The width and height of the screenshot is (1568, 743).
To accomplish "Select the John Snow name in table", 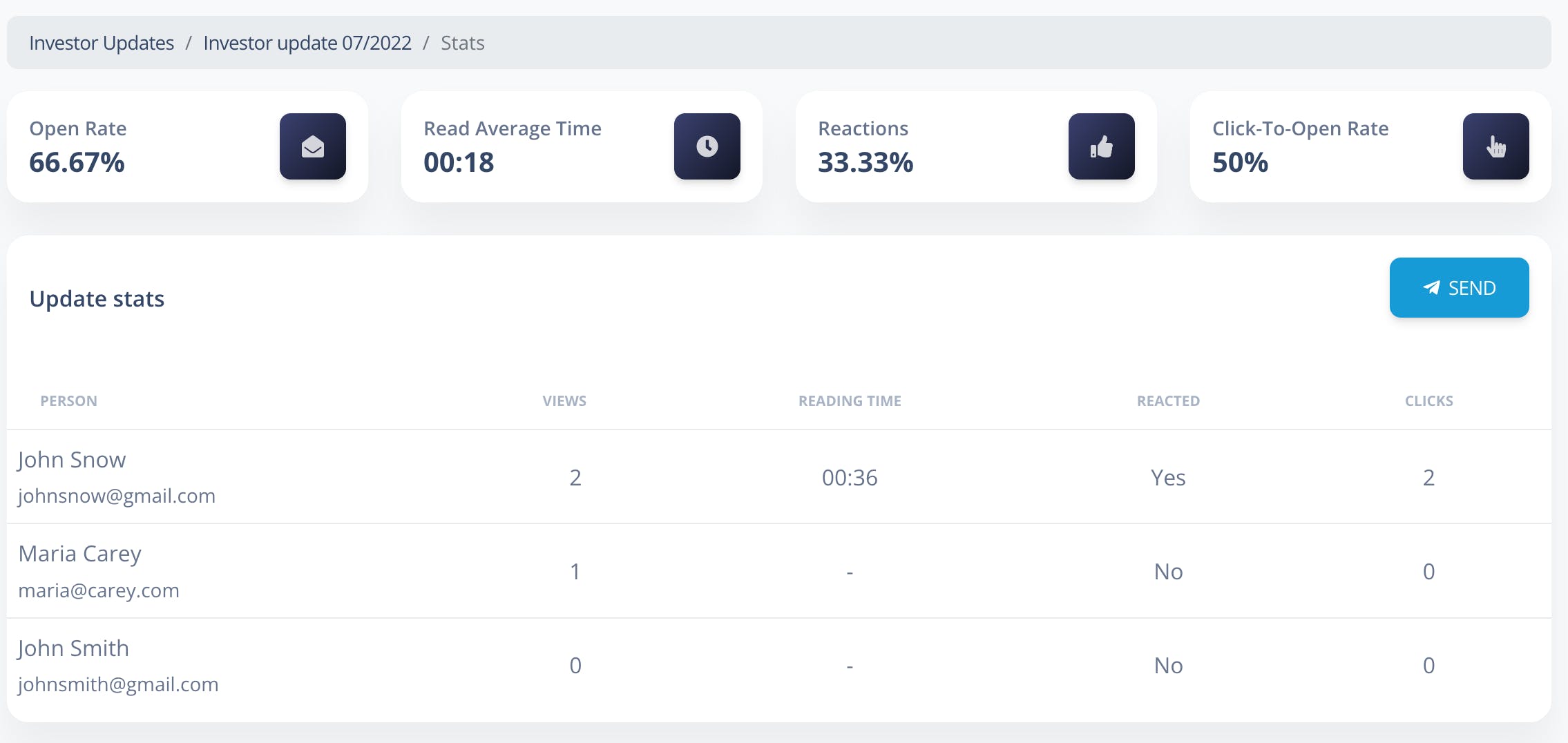I will (72, 460).
